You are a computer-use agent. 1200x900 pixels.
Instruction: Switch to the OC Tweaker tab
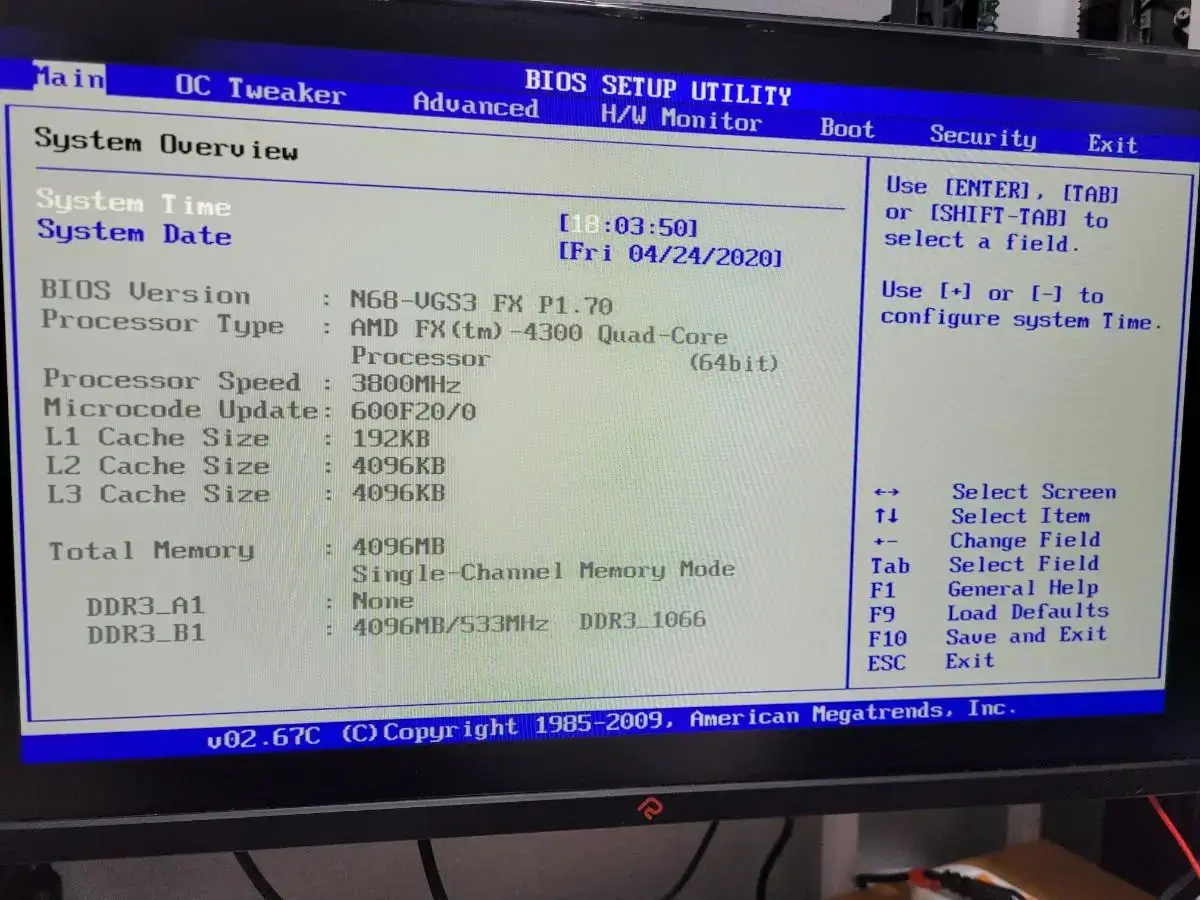[260, 89]
